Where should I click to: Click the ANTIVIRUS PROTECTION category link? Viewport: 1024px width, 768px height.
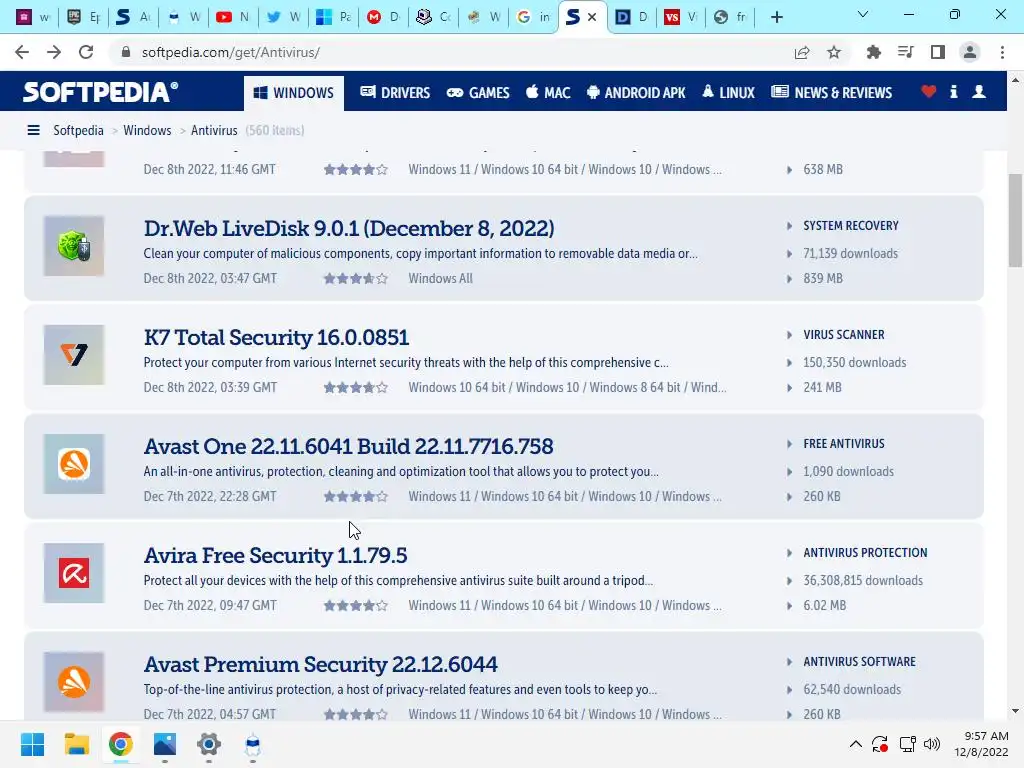865,553
